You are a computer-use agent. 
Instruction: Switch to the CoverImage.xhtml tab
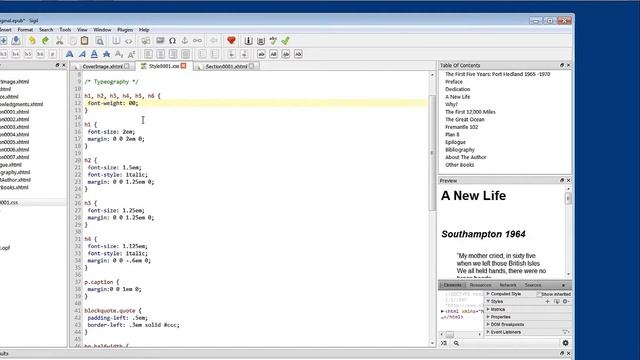(x=102, y=66)
